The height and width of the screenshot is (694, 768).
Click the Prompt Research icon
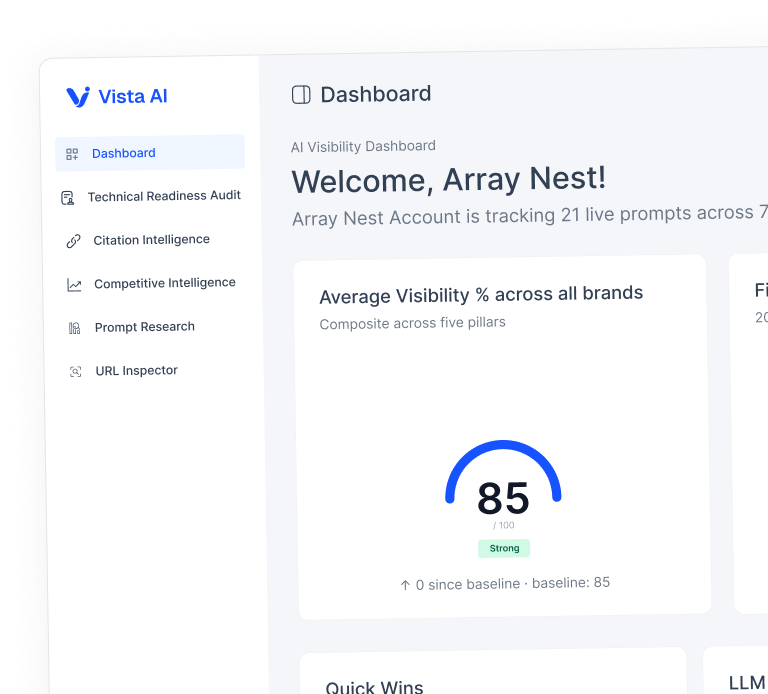(x=74, y=328)
